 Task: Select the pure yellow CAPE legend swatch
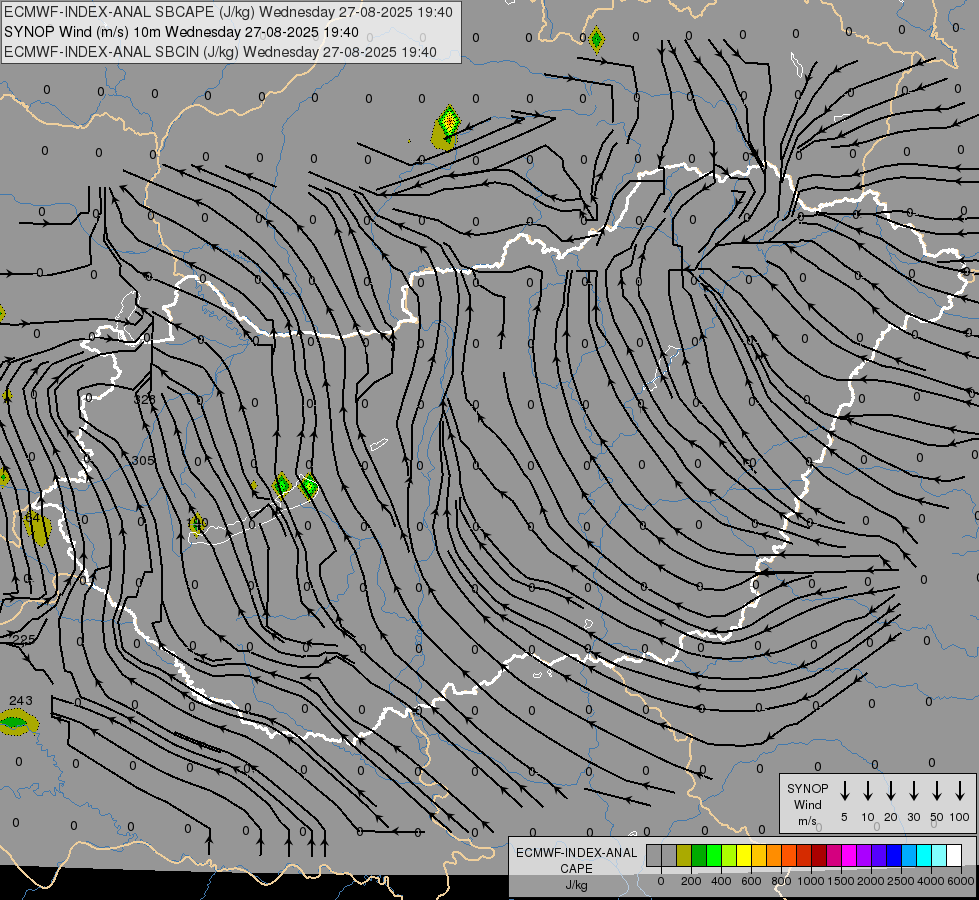(x=744, y=855)
